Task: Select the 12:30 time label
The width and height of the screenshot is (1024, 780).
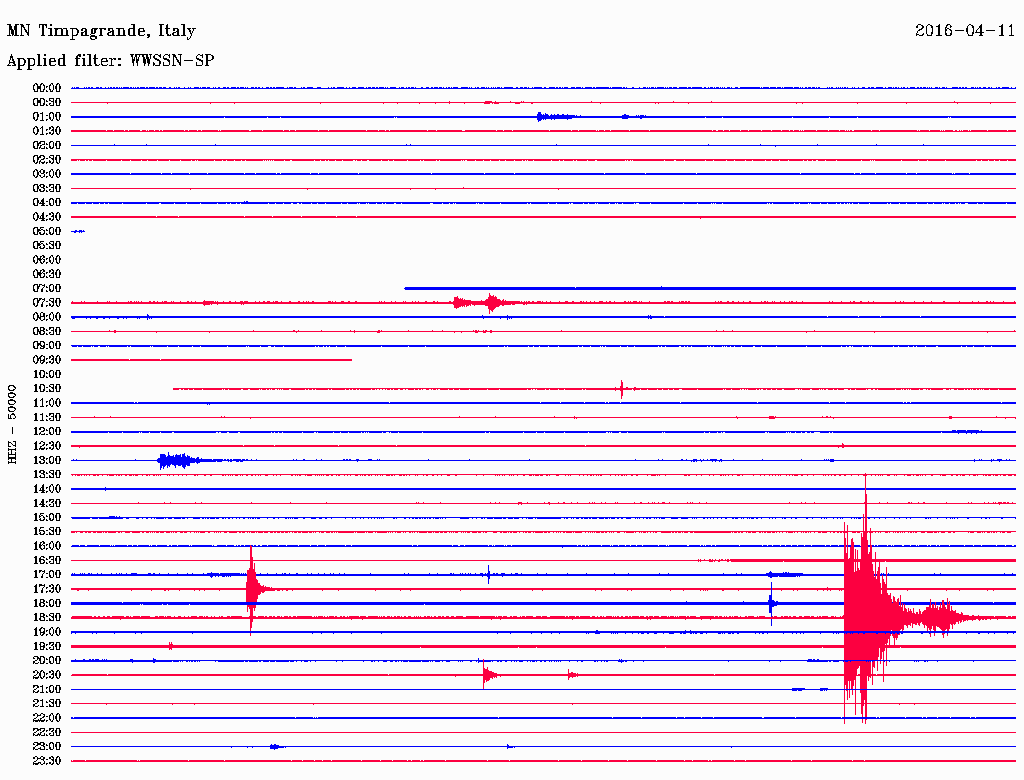Action: [x=47, y=446]
